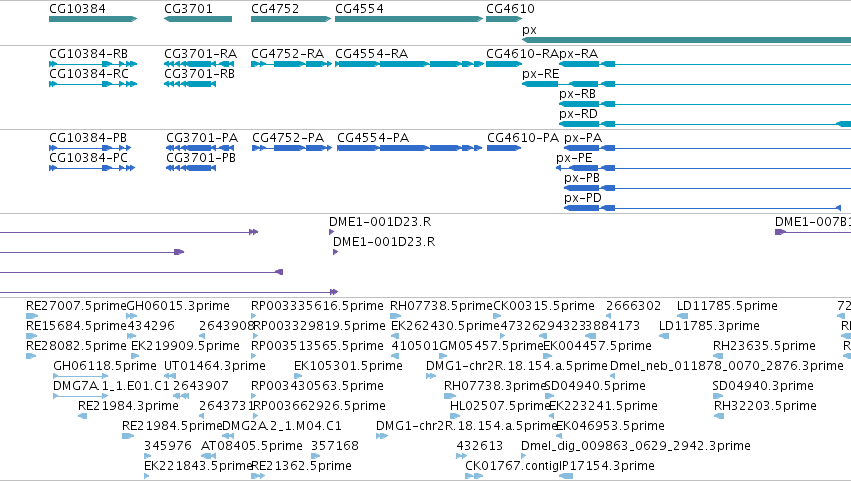
Task: Select the EK262430.5prime EST label
Action: 445,326
